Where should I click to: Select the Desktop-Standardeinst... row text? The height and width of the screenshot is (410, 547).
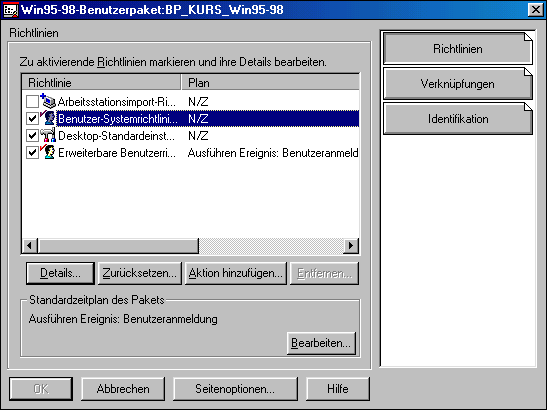pos(117,136)
